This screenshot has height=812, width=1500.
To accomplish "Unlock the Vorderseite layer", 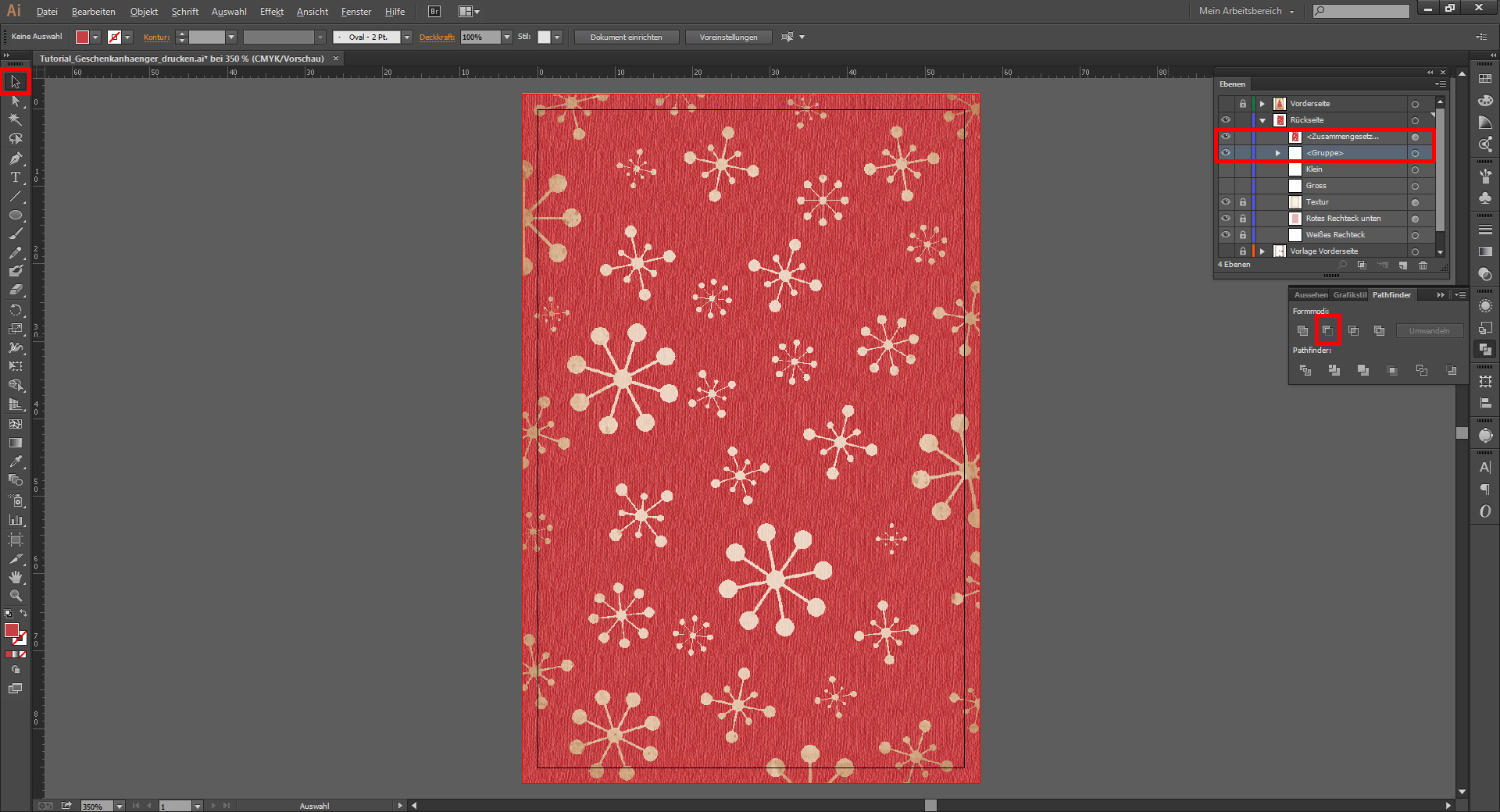I will pos(1242,104).
